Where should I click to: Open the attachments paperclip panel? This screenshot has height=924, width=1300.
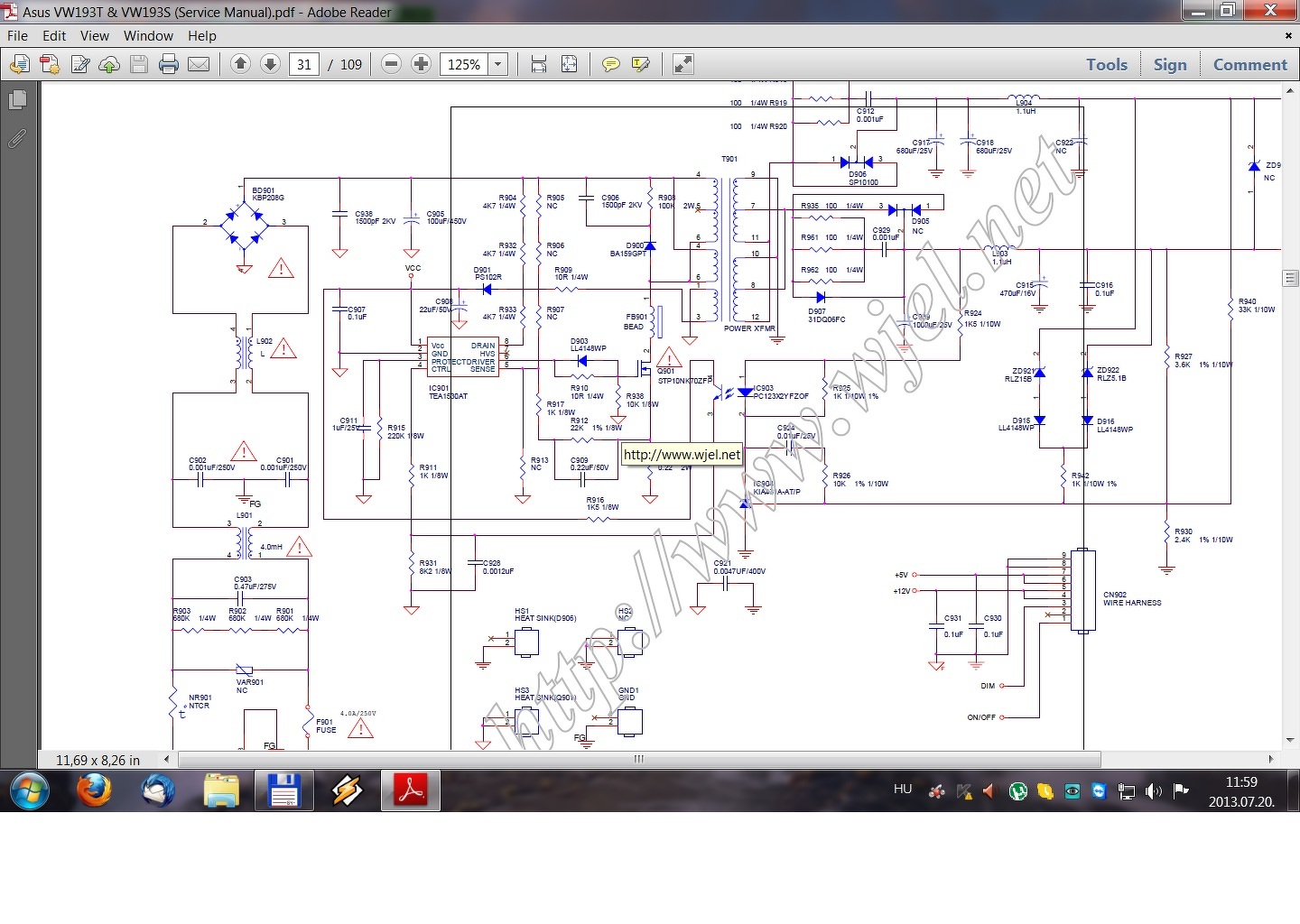click(x=17, y=138)
